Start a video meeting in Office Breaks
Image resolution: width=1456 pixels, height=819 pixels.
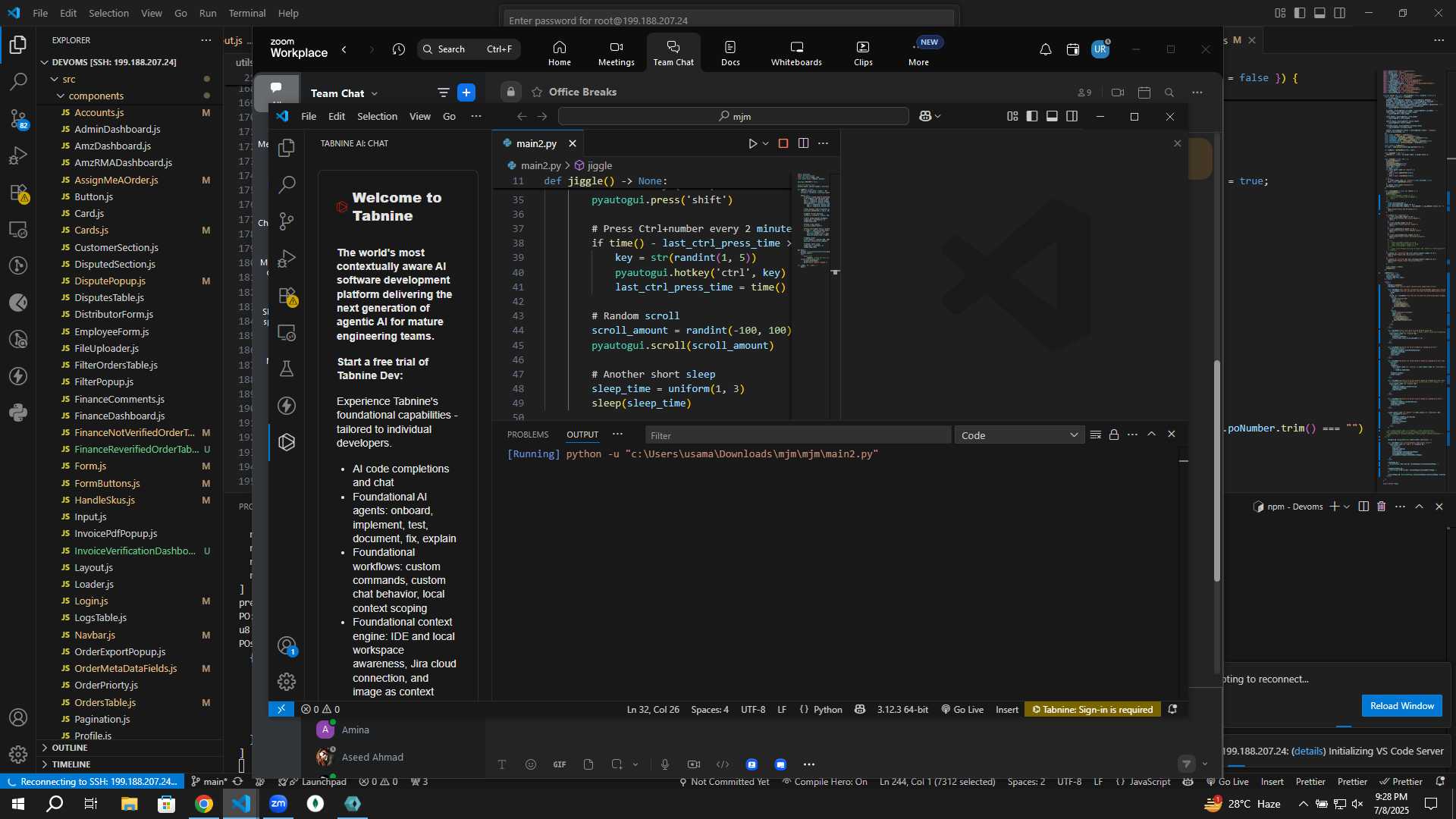point(1117,93)
